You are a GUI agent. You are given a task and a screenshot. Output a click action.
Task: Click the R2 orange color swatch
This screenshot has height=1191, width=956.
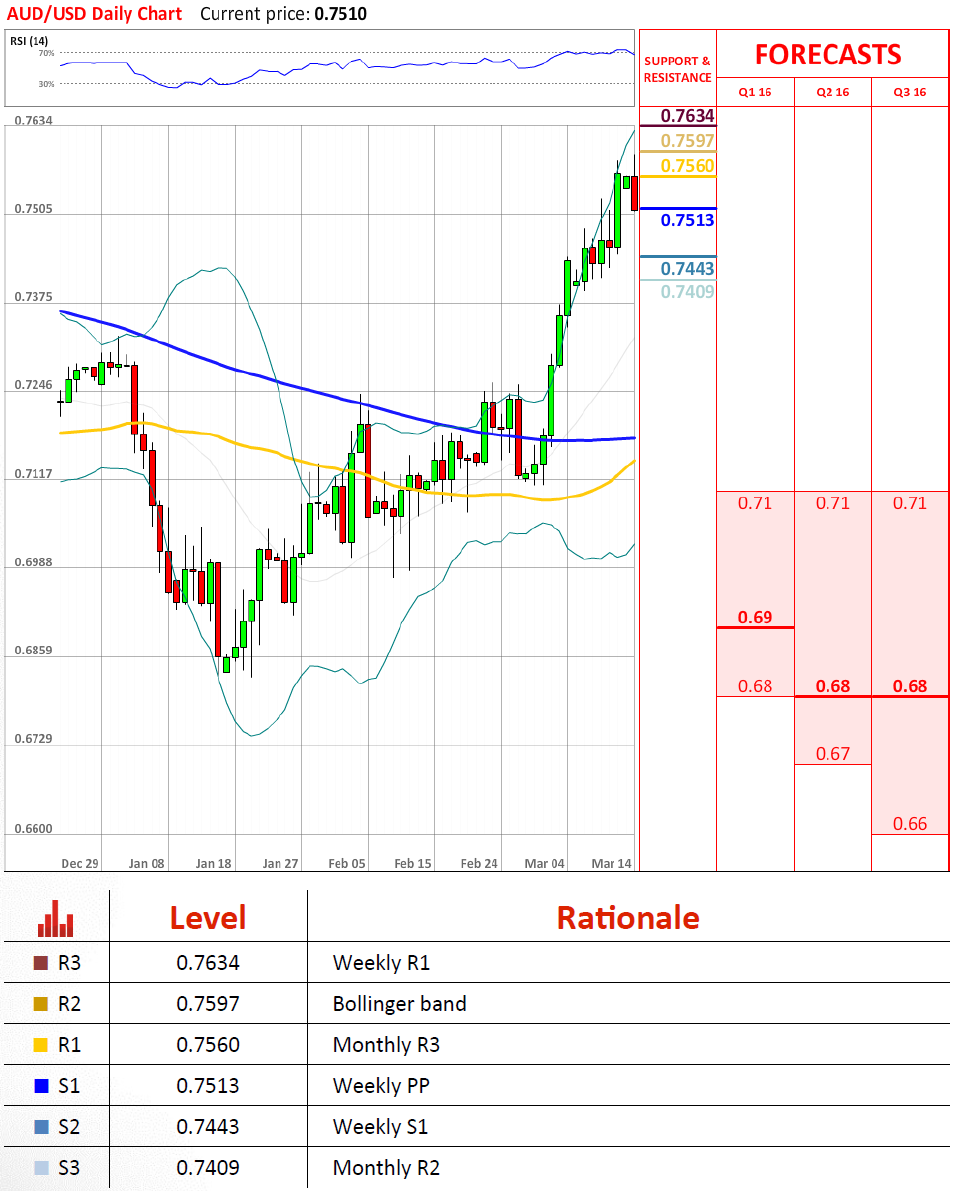click(41, 1004)
